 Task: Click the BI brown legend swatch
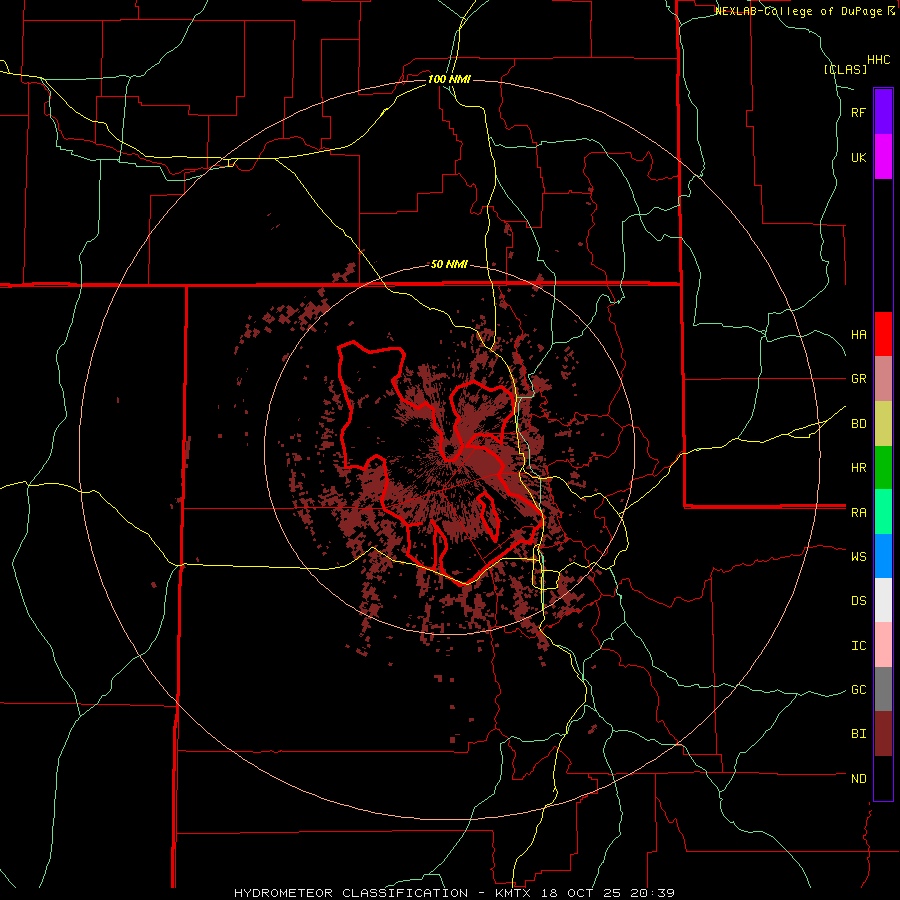[x=883, y=734]
